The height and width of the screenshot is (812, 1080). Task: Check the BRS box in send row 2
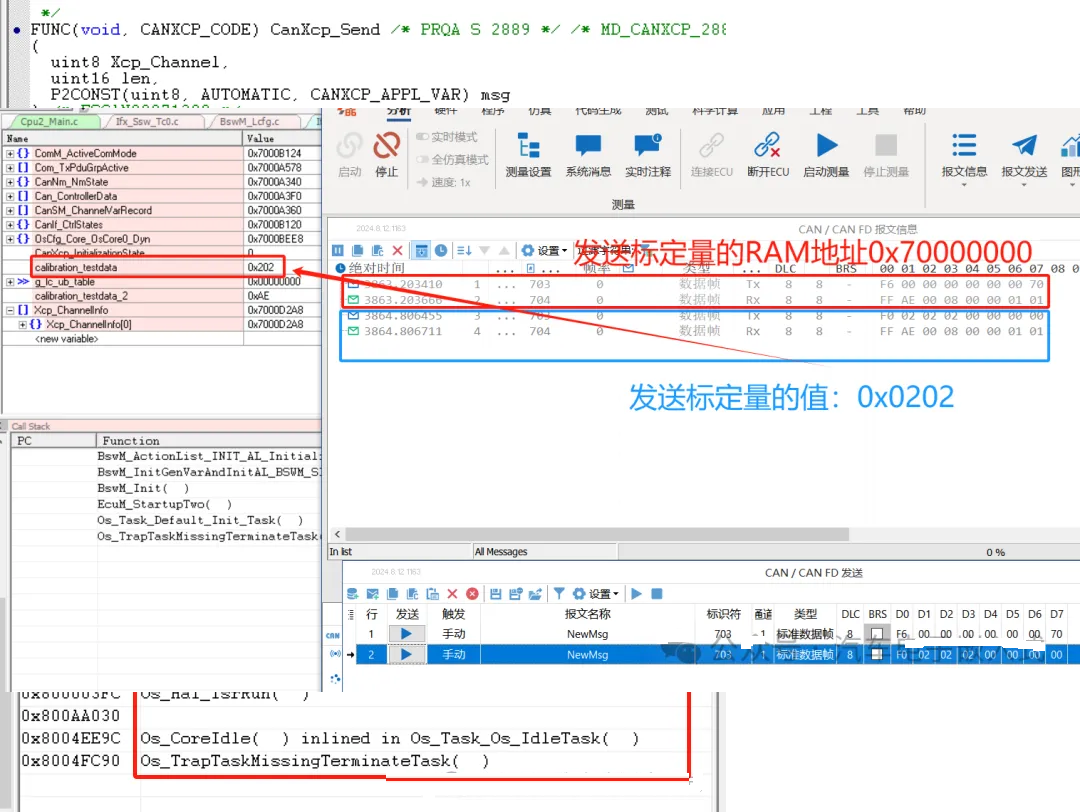point(877,654)
